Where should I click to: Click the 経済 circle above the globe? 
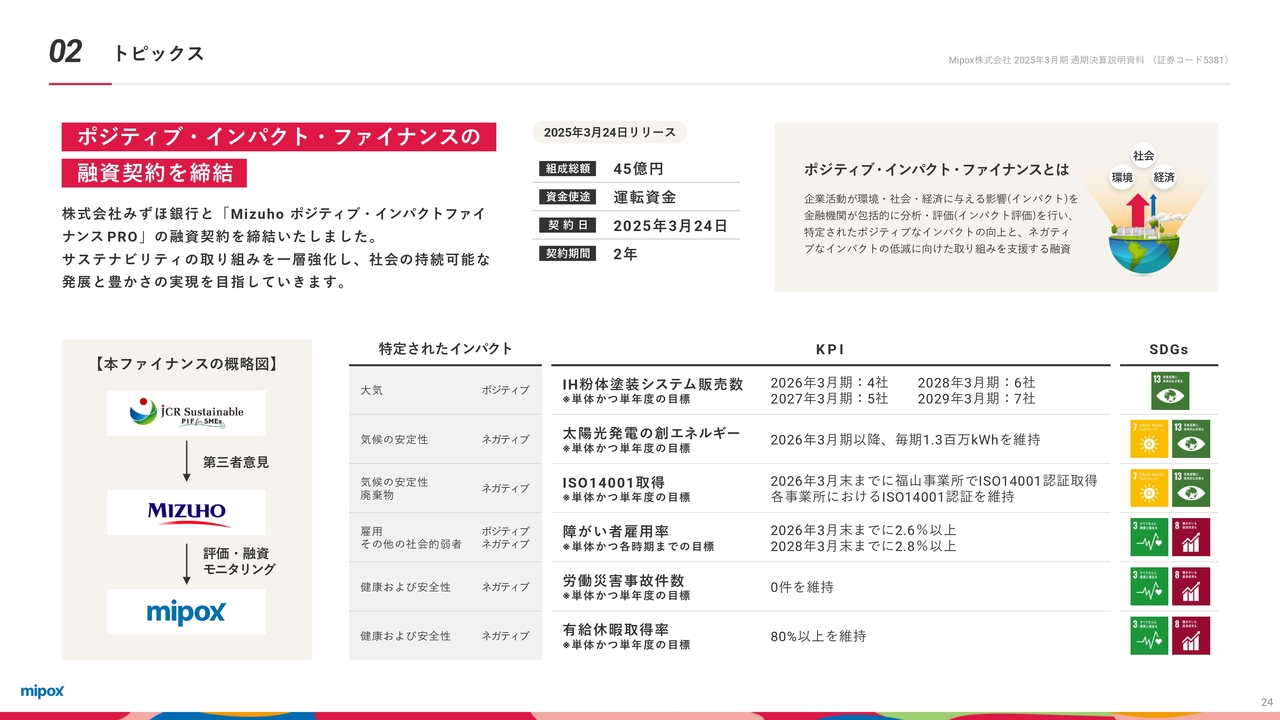[1164, 177]
